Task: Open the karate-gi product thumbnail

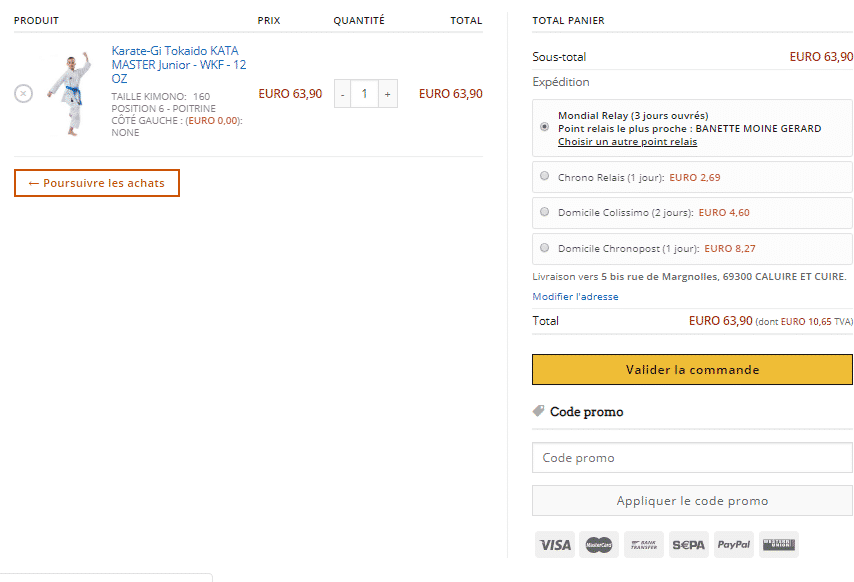Action: pos(71,94)
